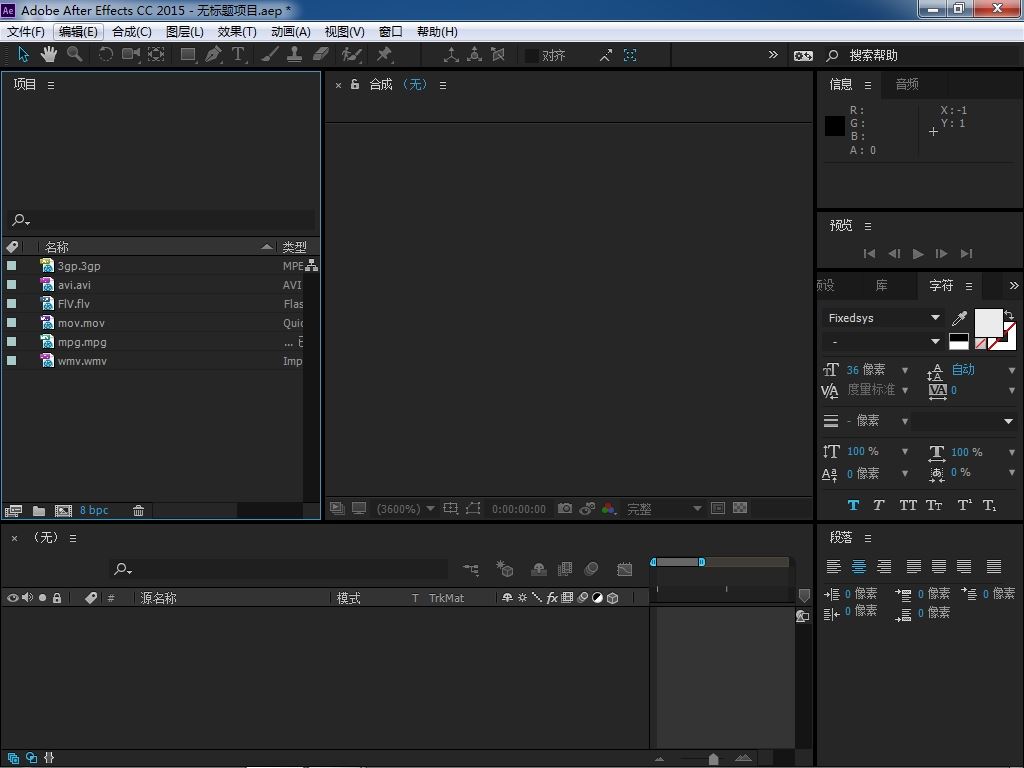This screenshot has width=1024, height=768.
Task: Click the show channel RGB icon
Action: (x=609, y=508)
